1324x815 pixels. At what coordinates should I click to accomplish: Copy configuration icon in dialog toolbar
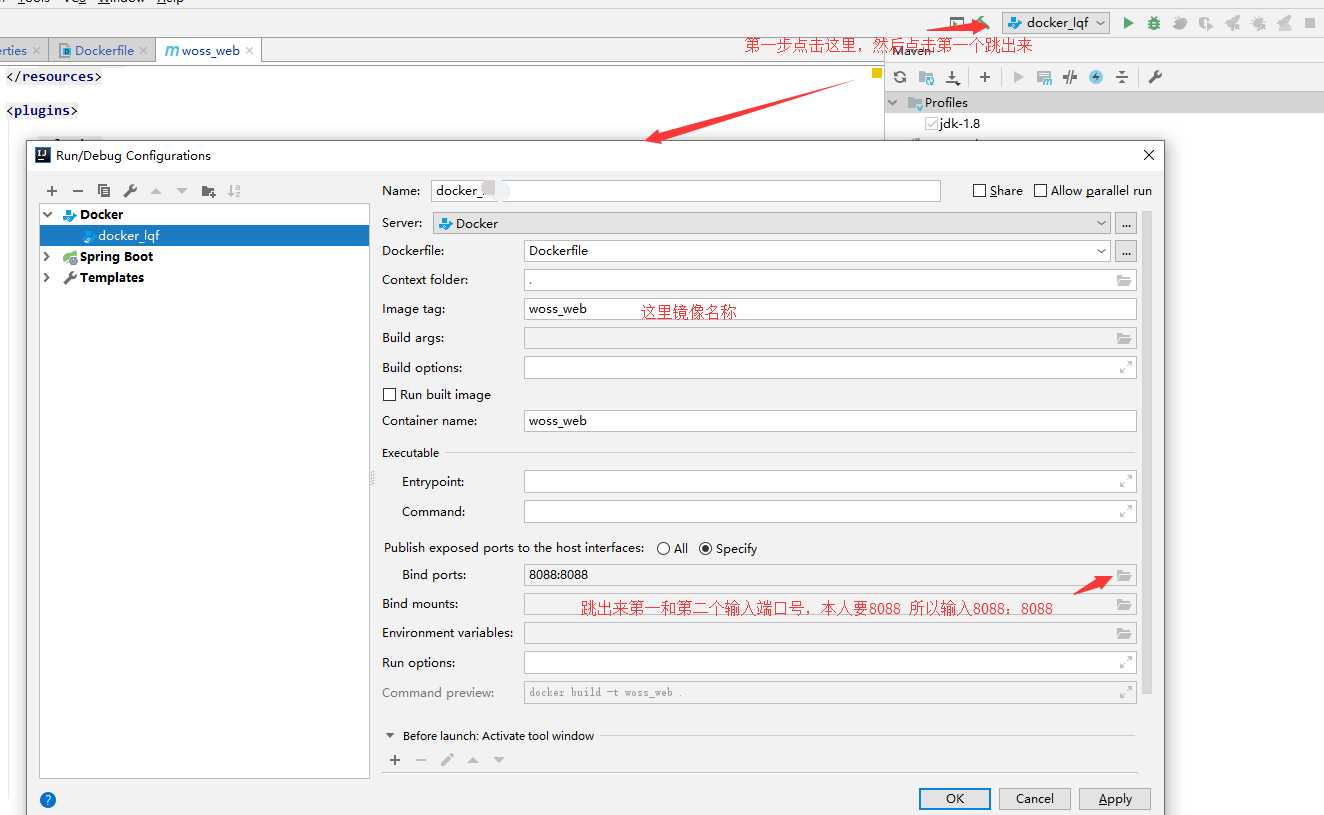(x=104, y=191)
